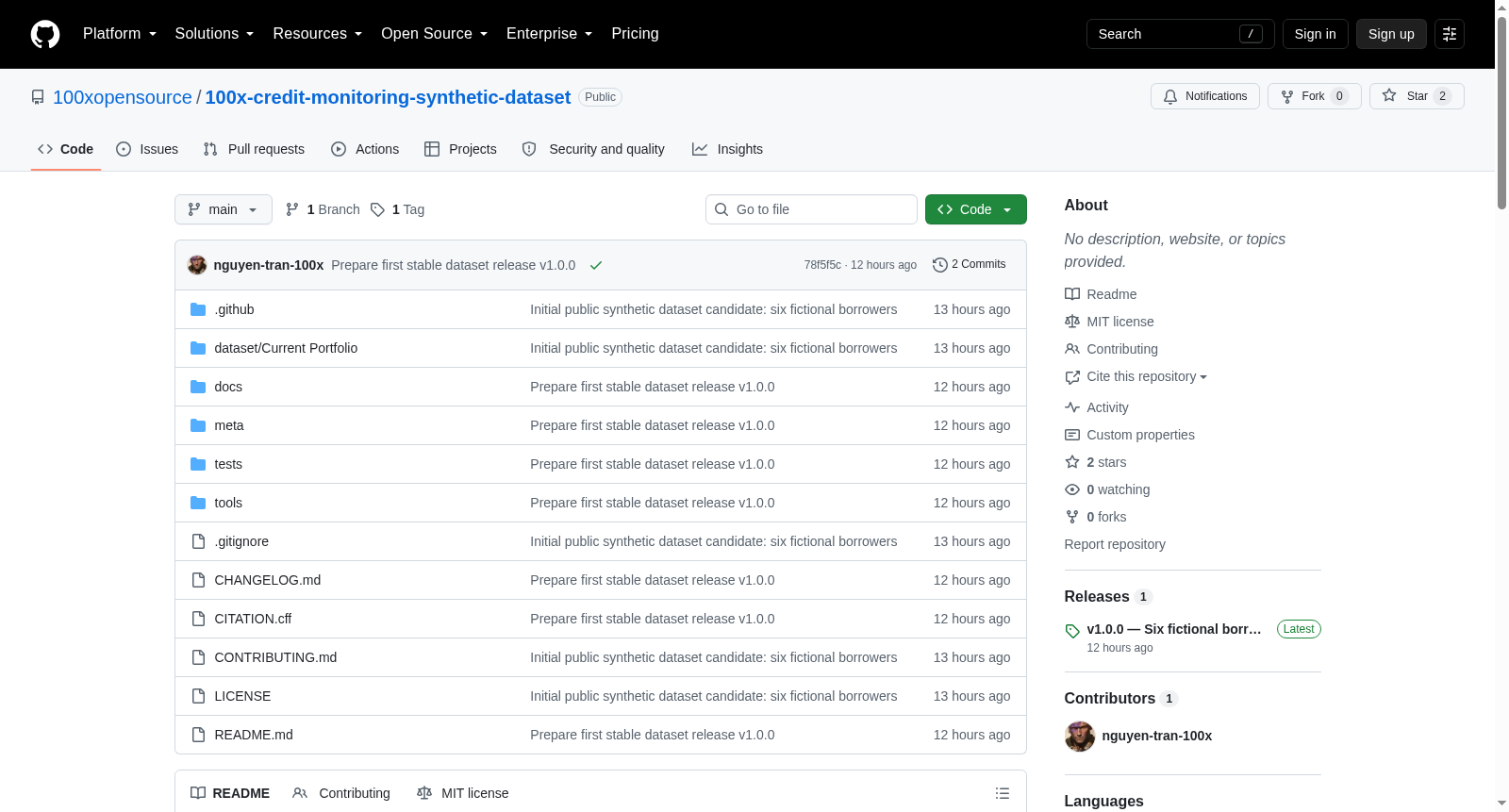Focus the Go to file input
Screen dimensions: 1509x812
pyautogui.click(x=811, y=209)
